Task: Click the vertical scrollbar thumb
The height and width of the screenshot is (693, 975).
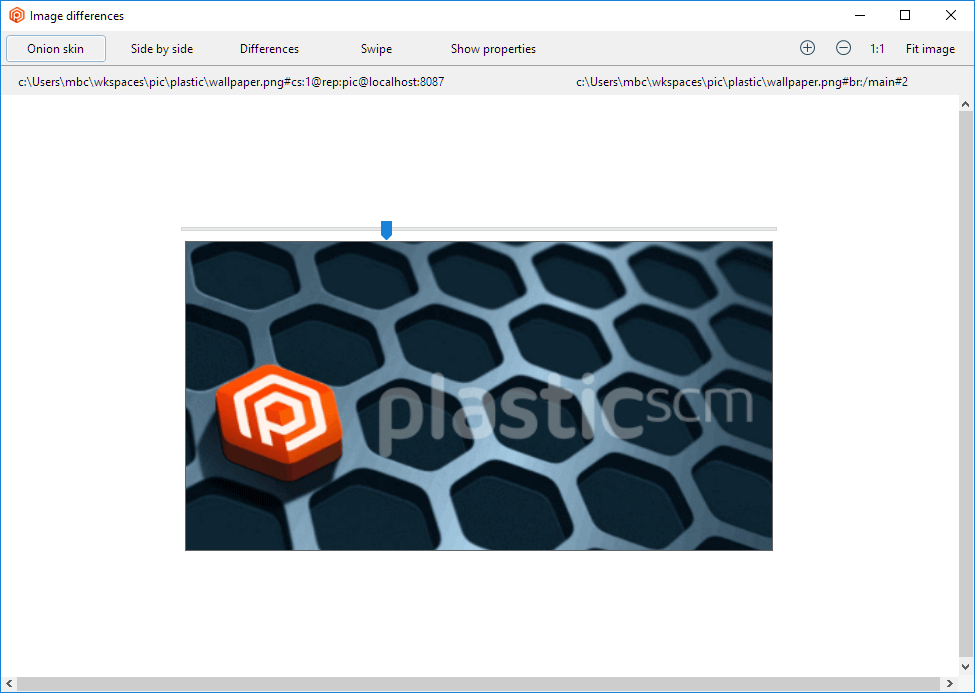Action: point(966,383)
